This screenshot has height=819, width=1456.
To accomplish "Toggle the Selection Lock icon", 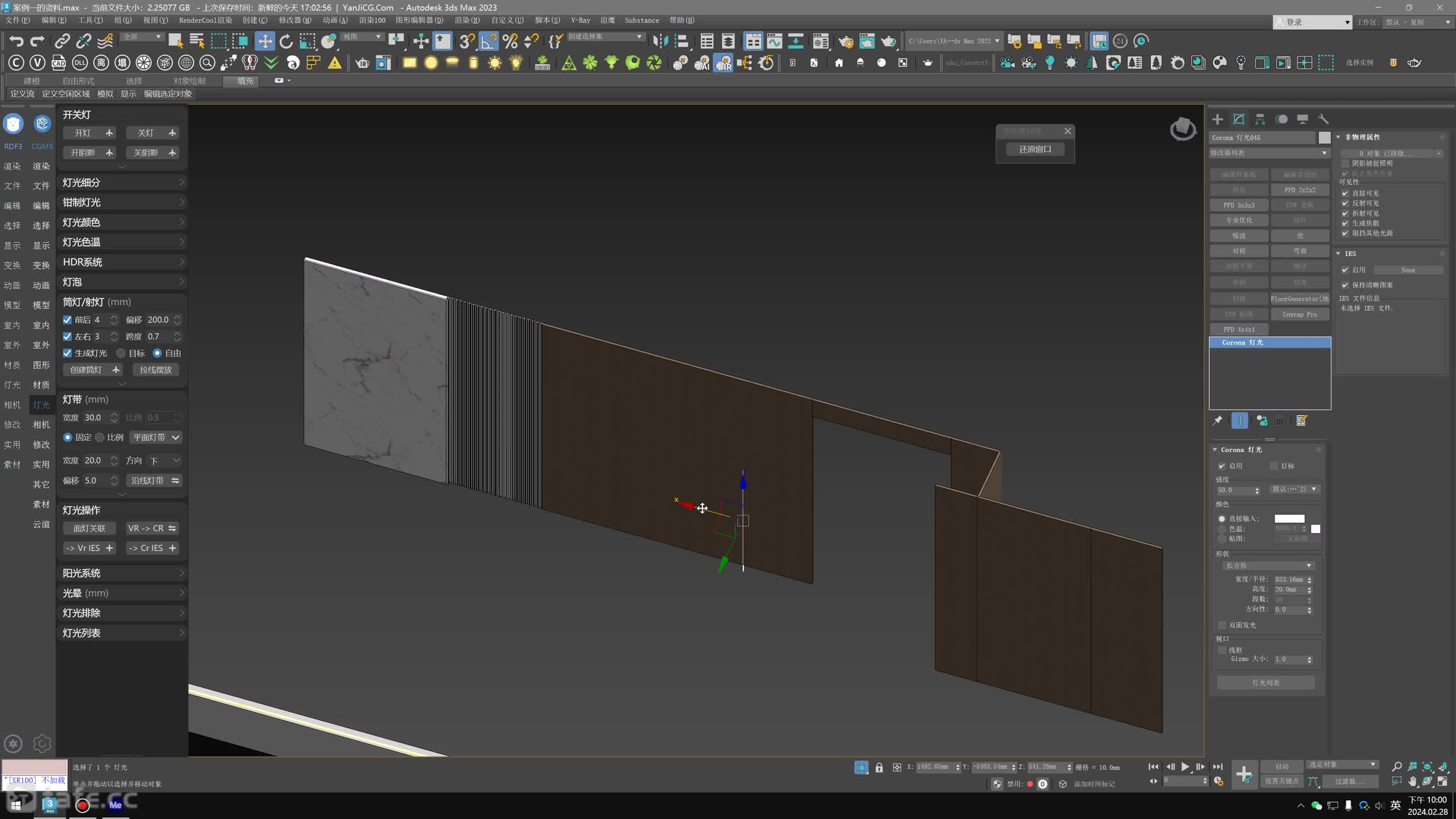I will pyautogui.click(x=879, y=767).
